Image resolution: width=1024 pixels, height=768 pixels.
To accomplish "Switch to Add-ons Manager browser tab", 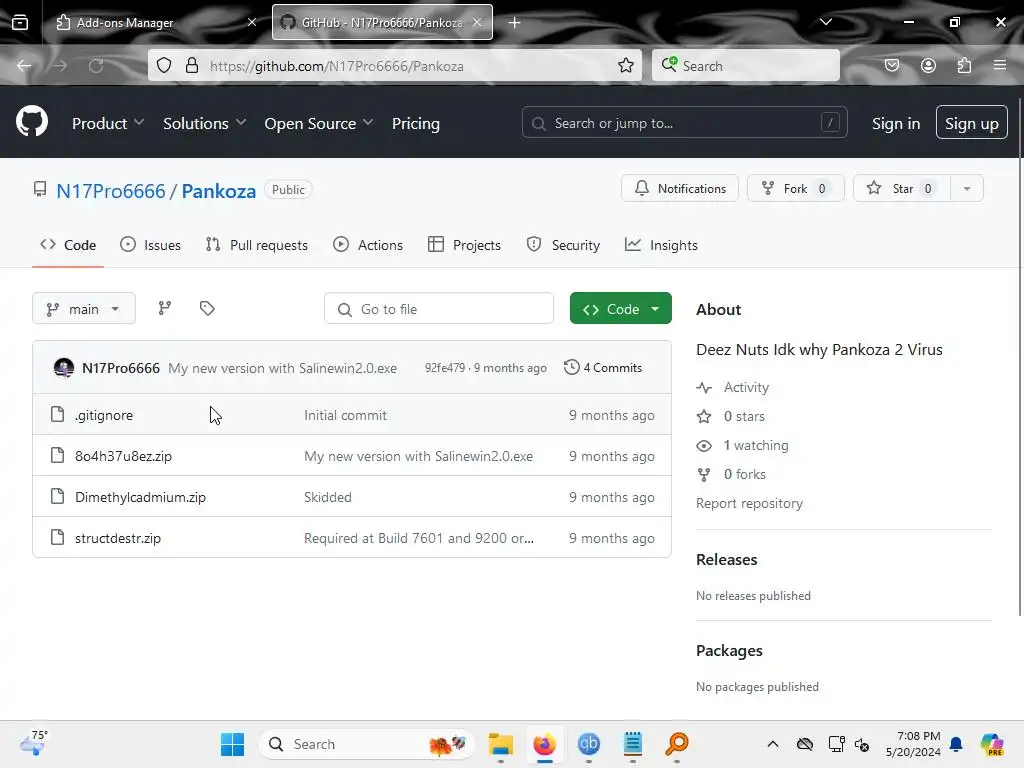I will point(155,23).
